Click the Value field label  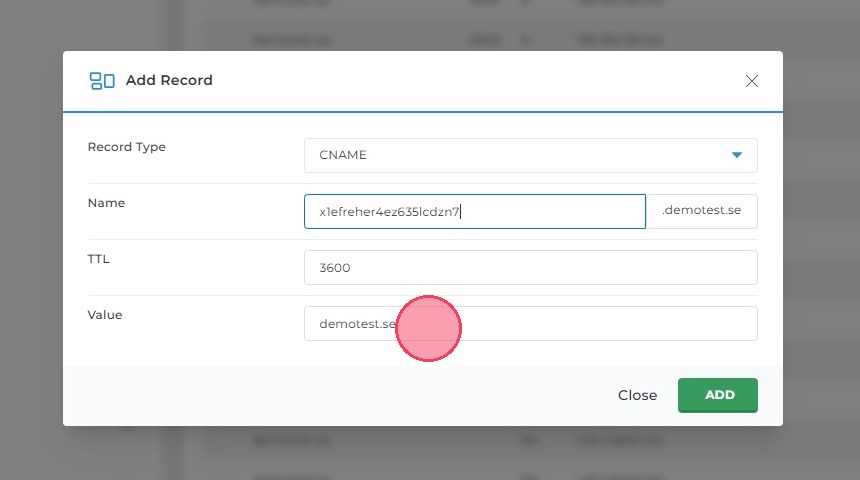click(105, 315)
